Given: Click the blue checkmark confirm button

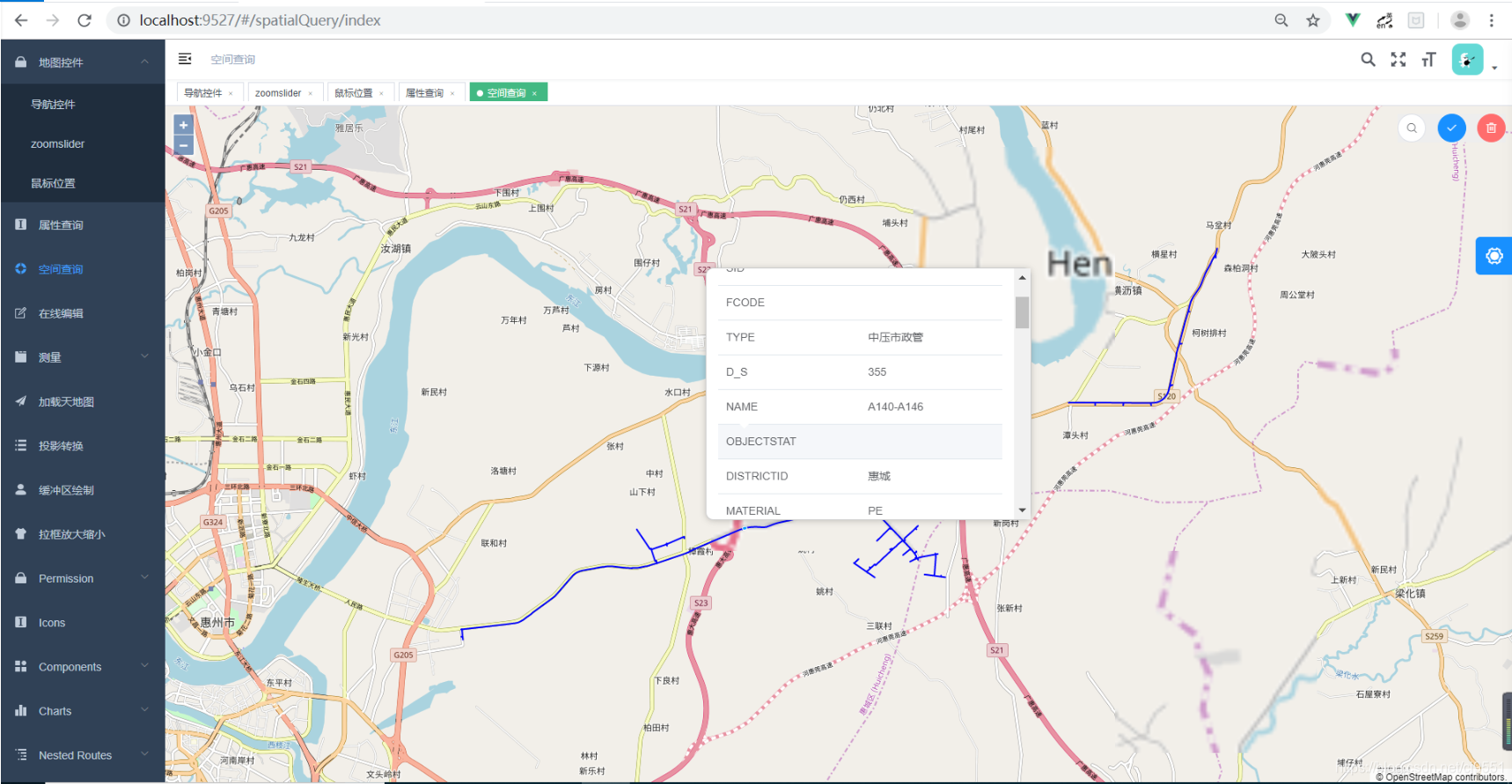Looking at the screenshot, I should click(x=1451, y=128).
